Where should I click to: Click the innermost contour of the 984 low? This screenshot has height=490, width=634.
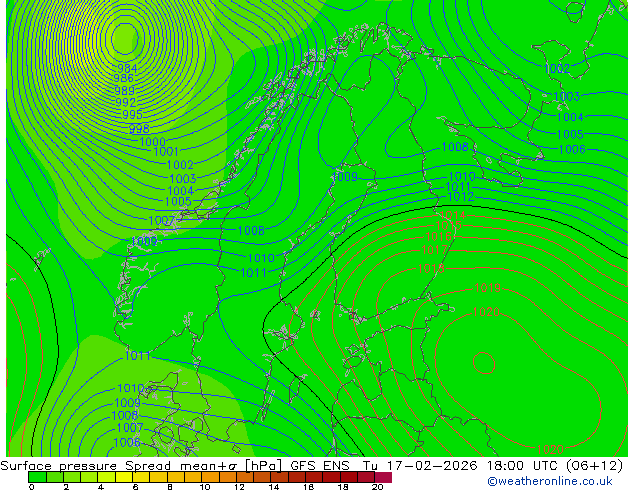point(125,38)
